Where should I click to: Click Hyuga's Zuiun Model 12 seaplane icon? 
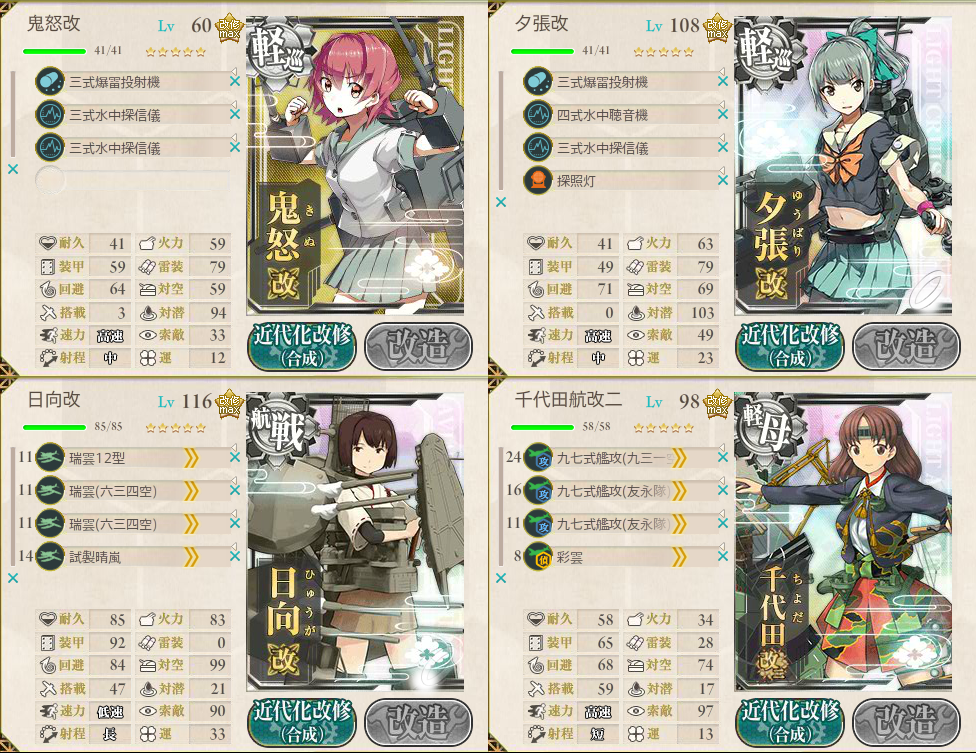click(x=50, y=458)
